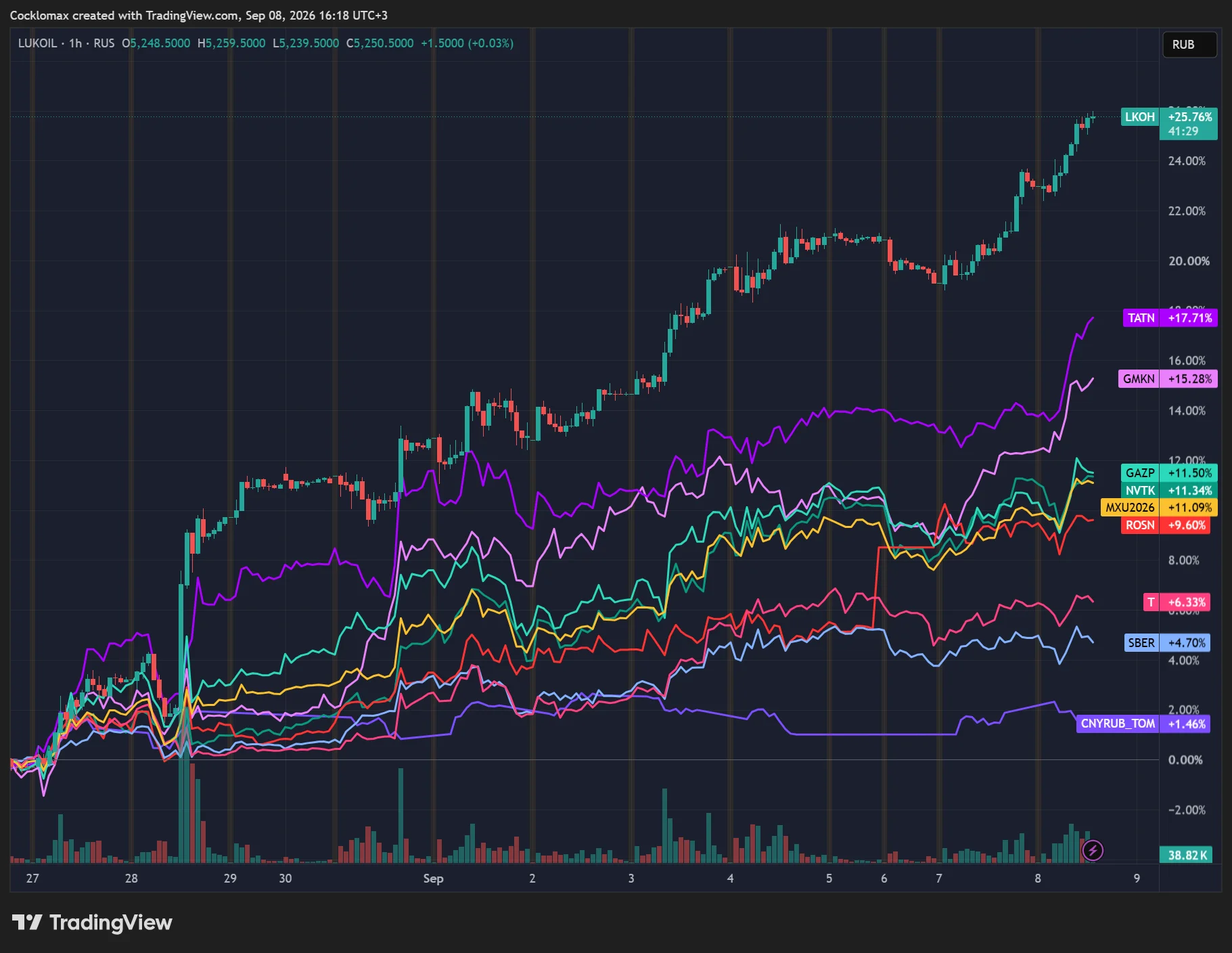Click the 22.00% price axis label
The height and width of the screenshot is (953, 1232).
1187,211
